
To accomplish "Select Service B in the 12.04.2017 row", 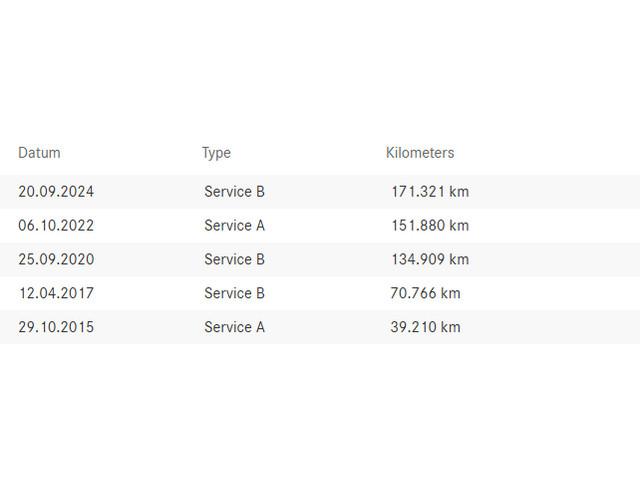I will 234,293.
